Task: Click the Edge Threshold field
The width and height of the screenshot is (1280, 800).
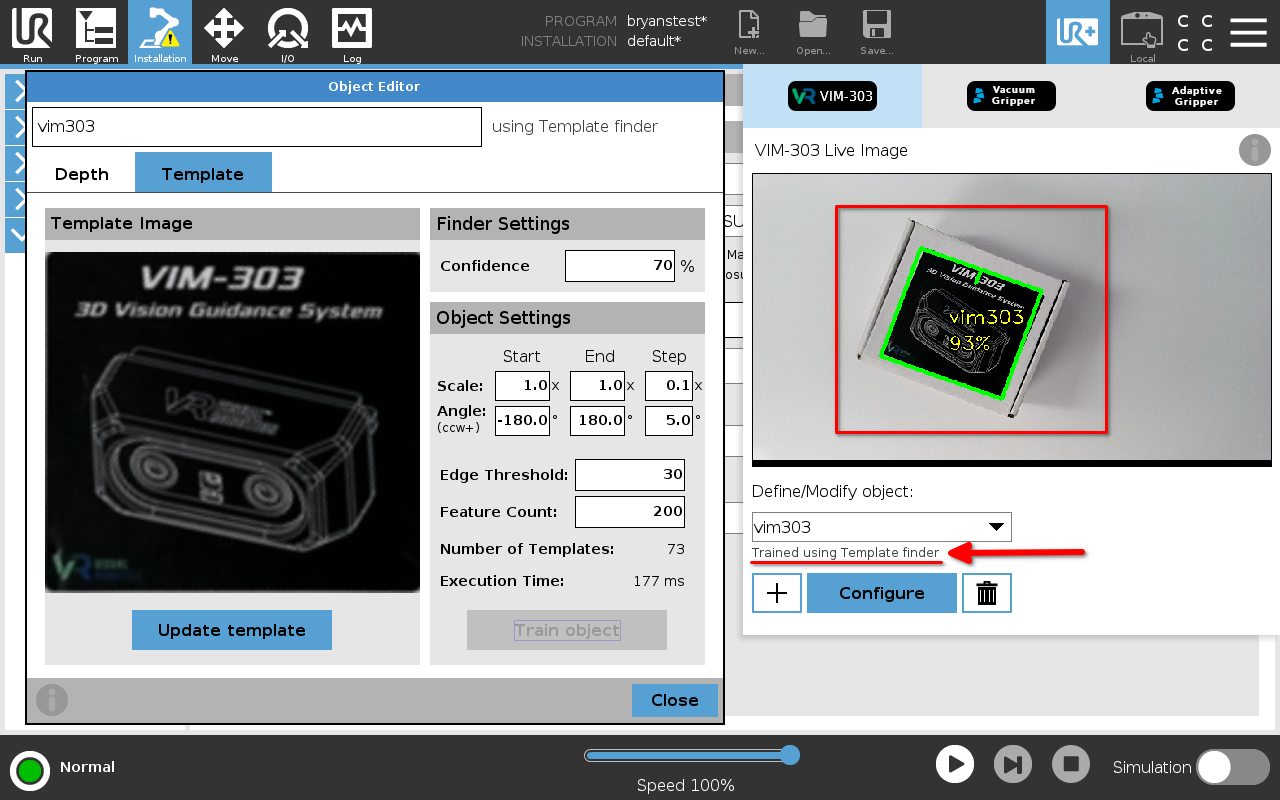Action: tap(630, 475)
